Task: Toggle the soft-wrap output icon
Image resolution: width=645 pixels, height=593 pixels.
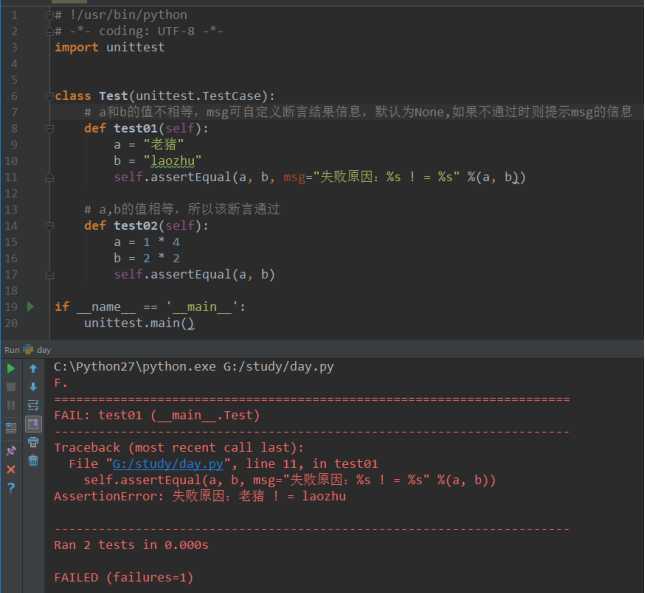Action: (33, 405)
